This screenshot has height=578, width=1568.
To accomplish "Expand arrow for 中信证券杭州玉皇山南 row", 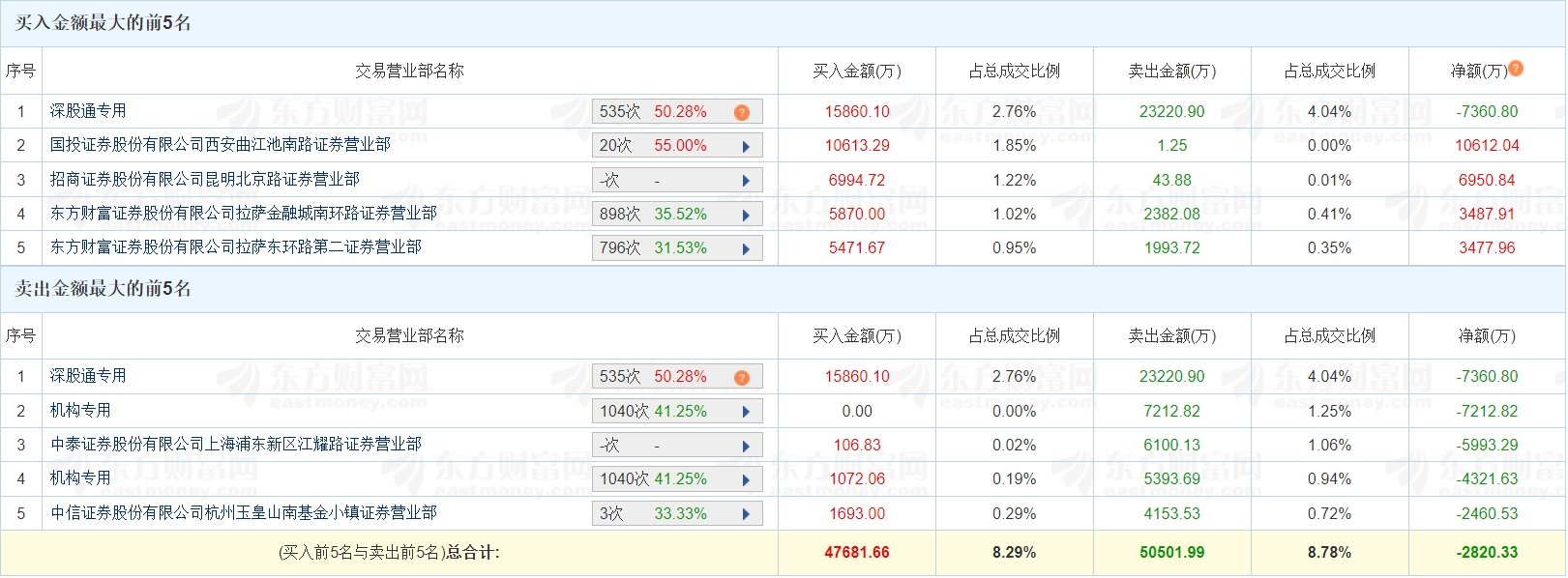I will point(746,514).
